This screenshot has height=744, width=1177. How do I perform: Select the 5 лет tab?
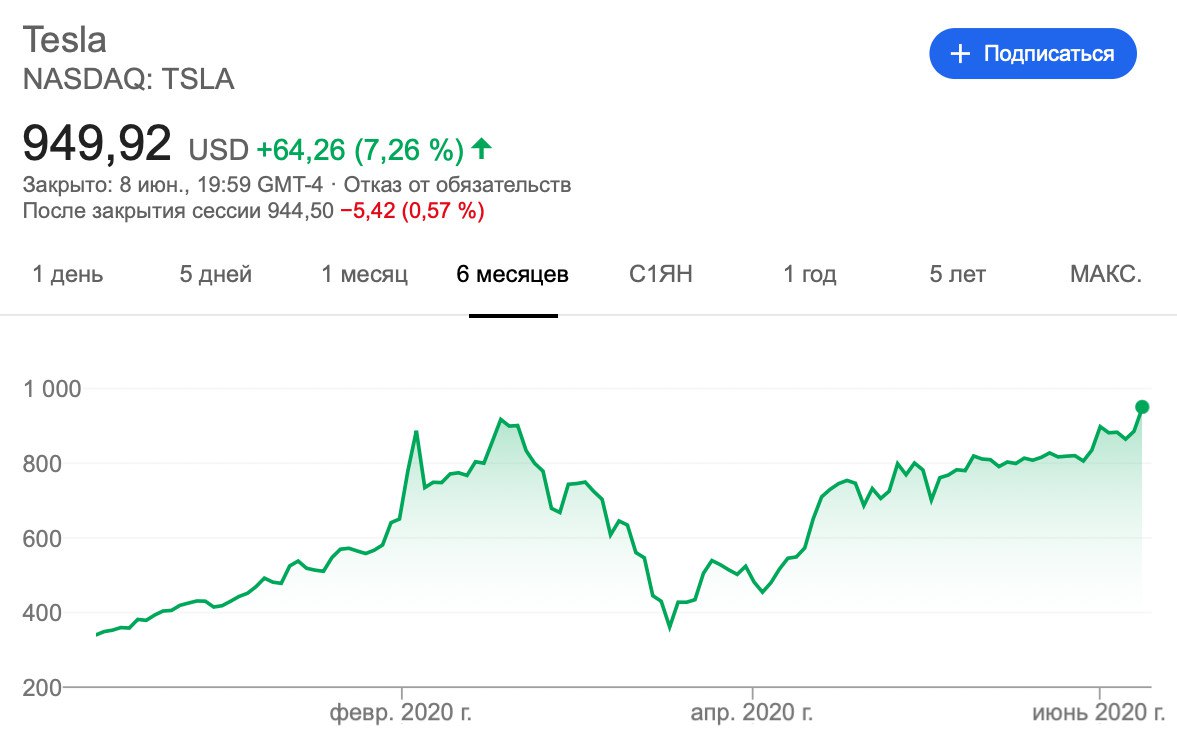[958, 274]
